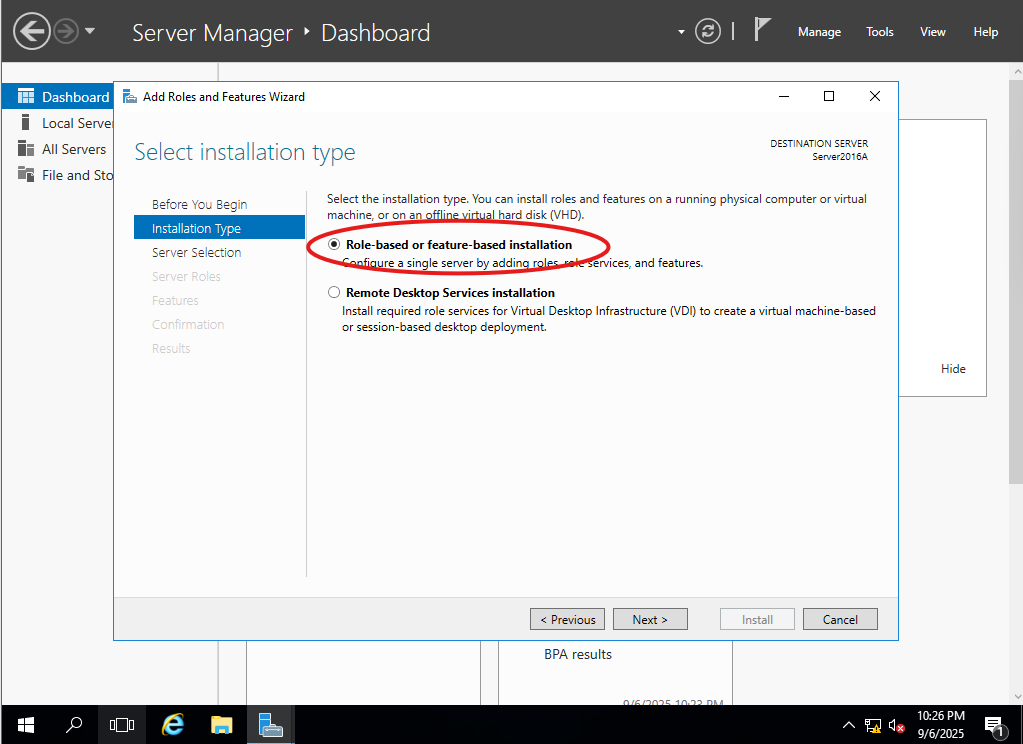Click the muted volume tray icon
This screenshot has width=1023, height=744.
click(896, 725)
